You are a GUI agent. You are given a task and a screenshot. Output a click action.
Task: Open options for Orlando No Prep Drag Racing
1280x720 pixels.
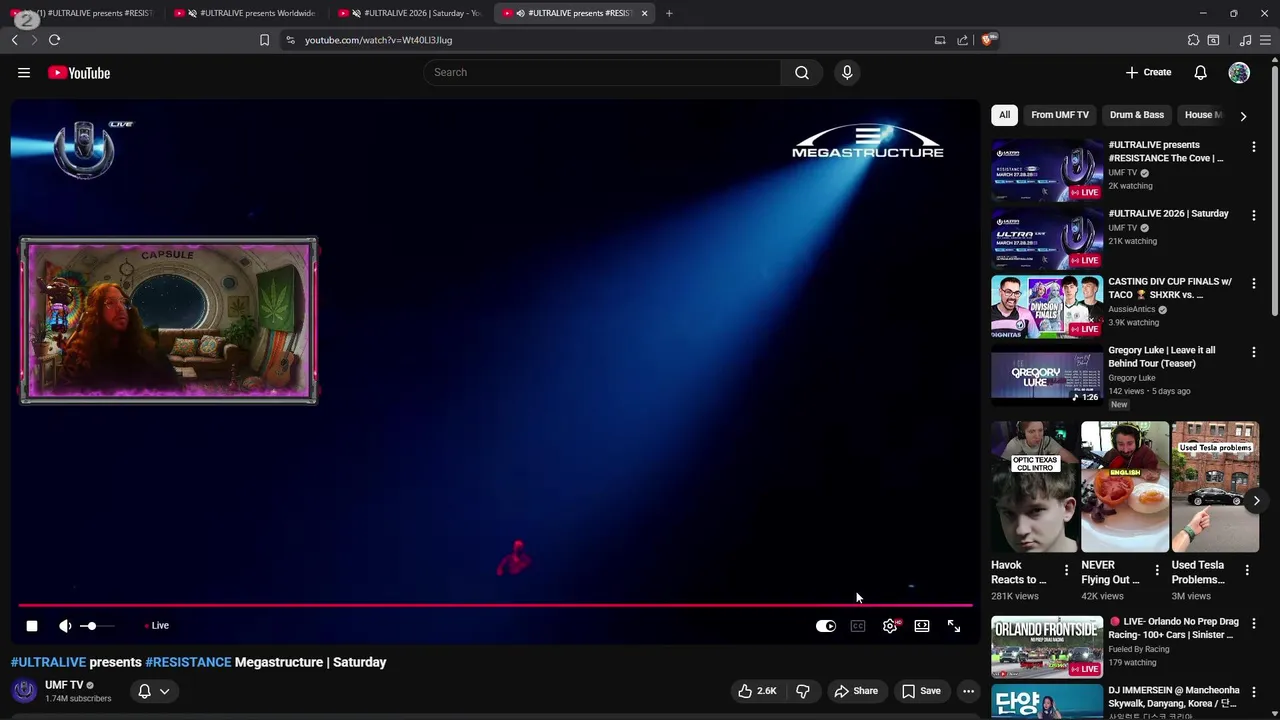(x=1253, y=624)
